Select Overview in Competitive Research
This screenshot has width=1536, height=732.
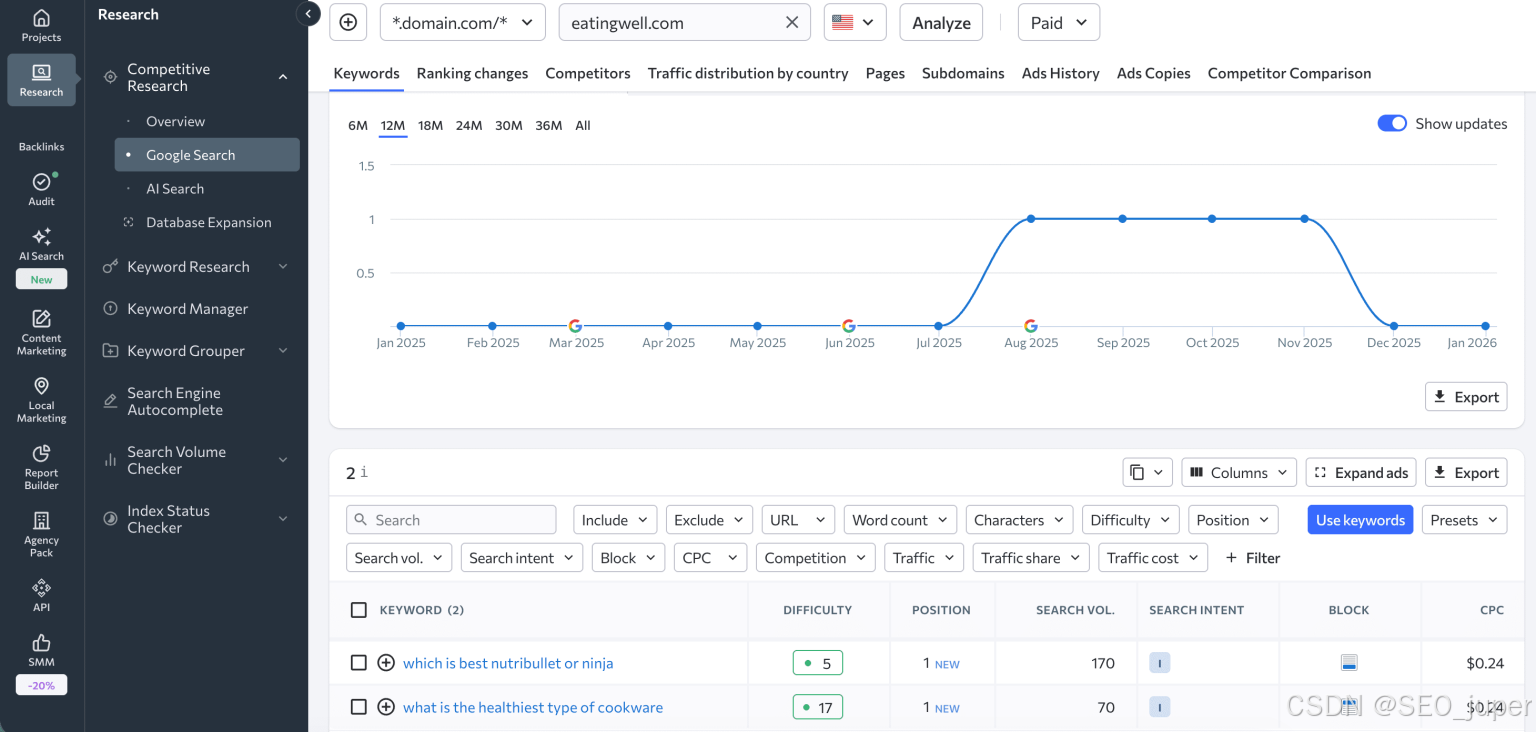click(x=175, y=121)
